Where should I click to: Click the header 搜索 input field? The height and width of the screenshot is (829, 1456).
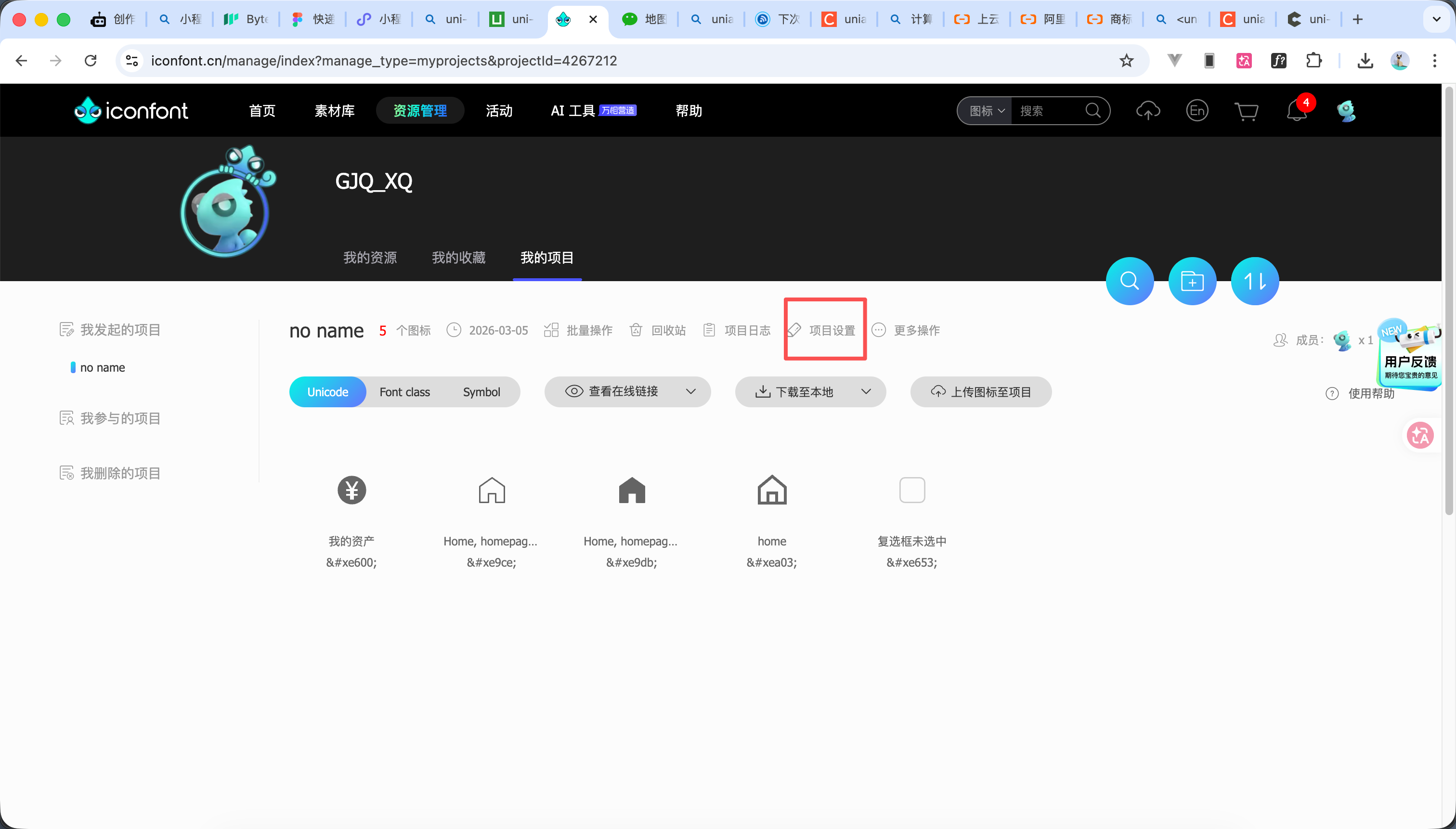[1048, 111]
